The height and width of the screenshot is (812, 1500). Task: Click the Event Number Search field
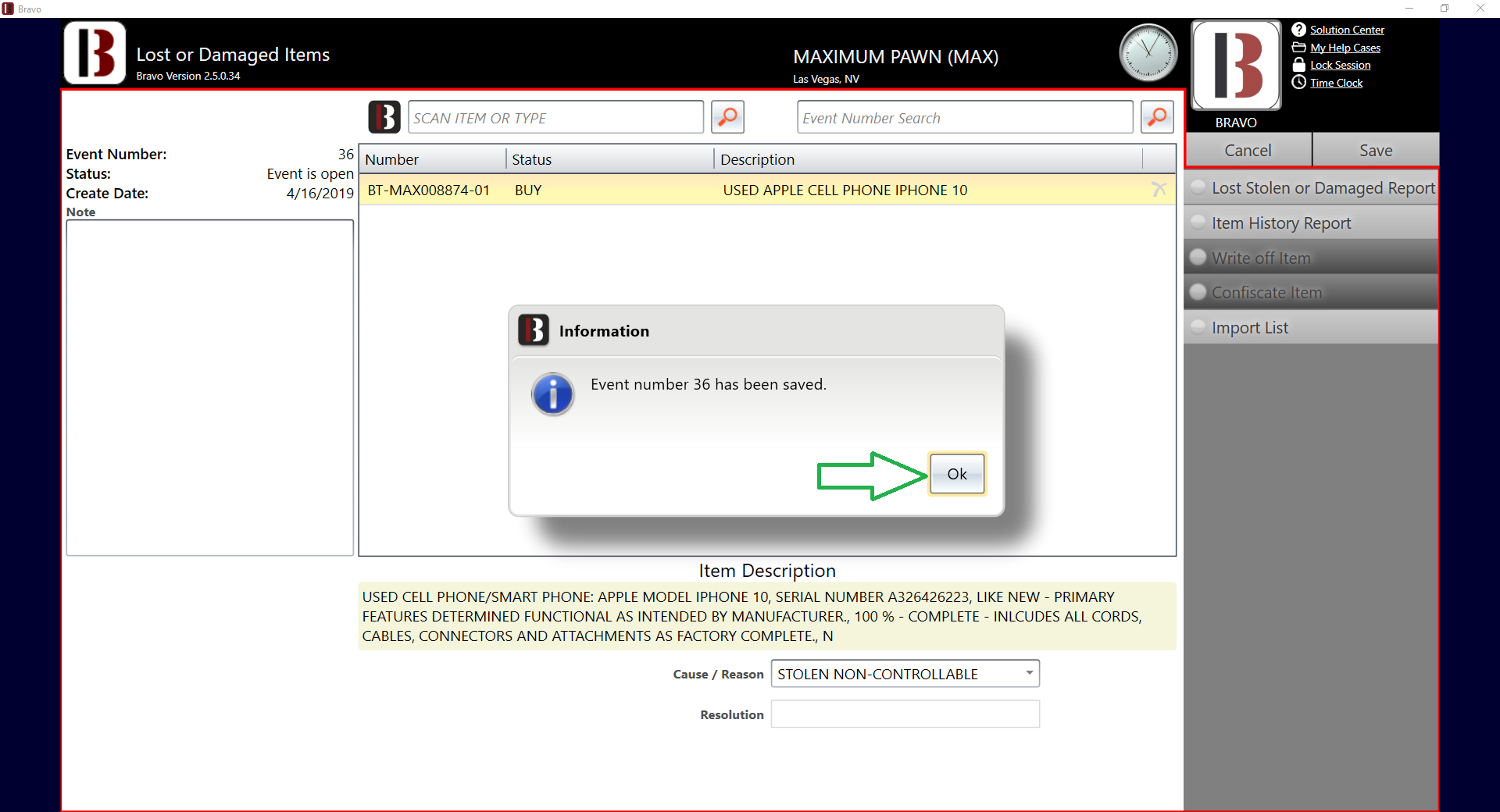click(965, 117)
